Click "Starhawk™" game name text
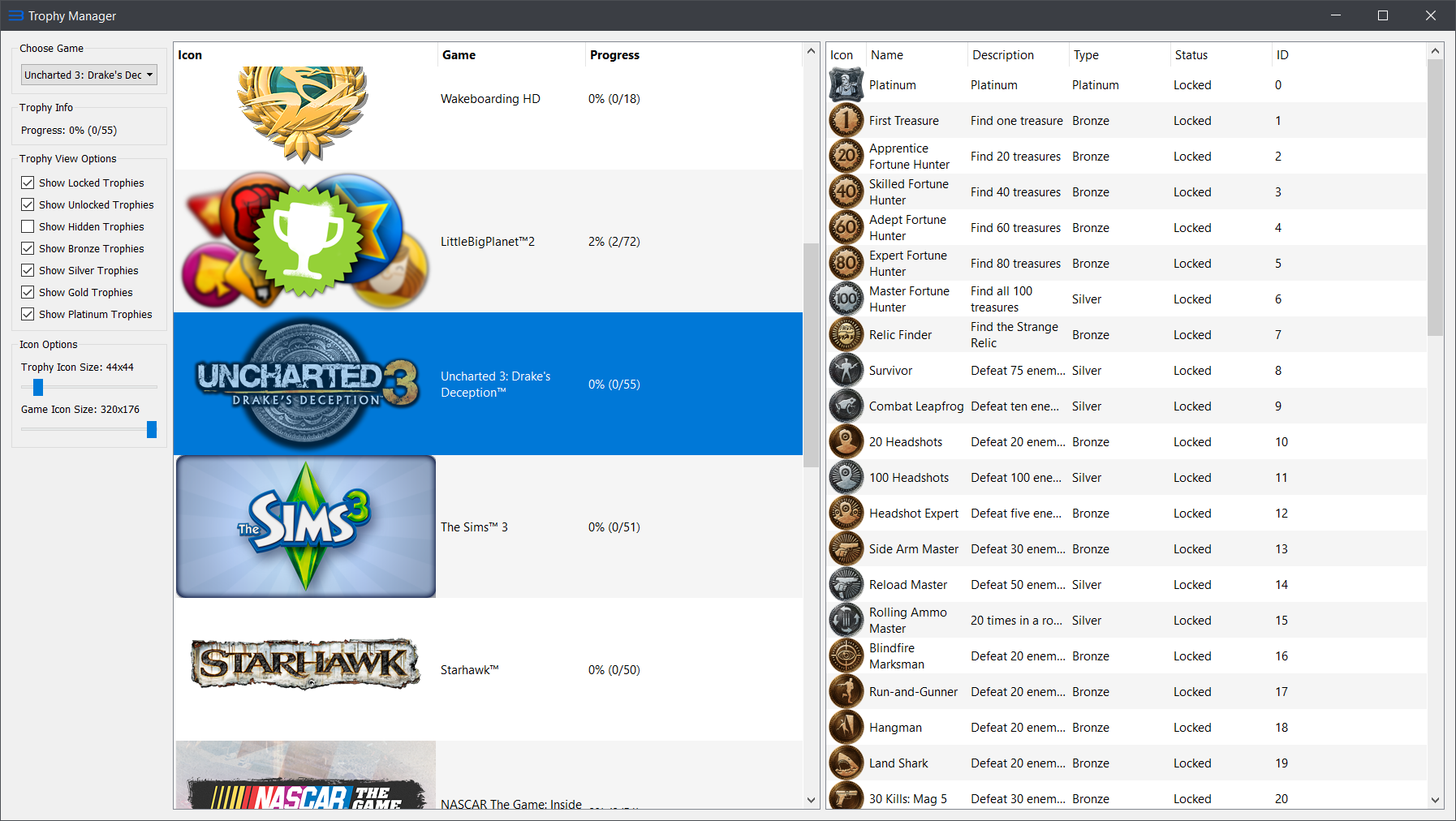Viewport: 1456px width, 821px height. (x=470, y=670)
